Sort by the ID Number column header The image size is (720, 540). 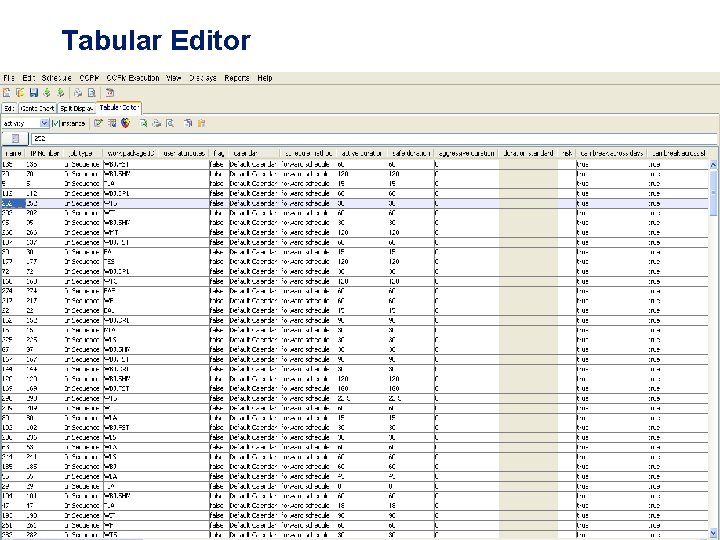coord(44,153)
